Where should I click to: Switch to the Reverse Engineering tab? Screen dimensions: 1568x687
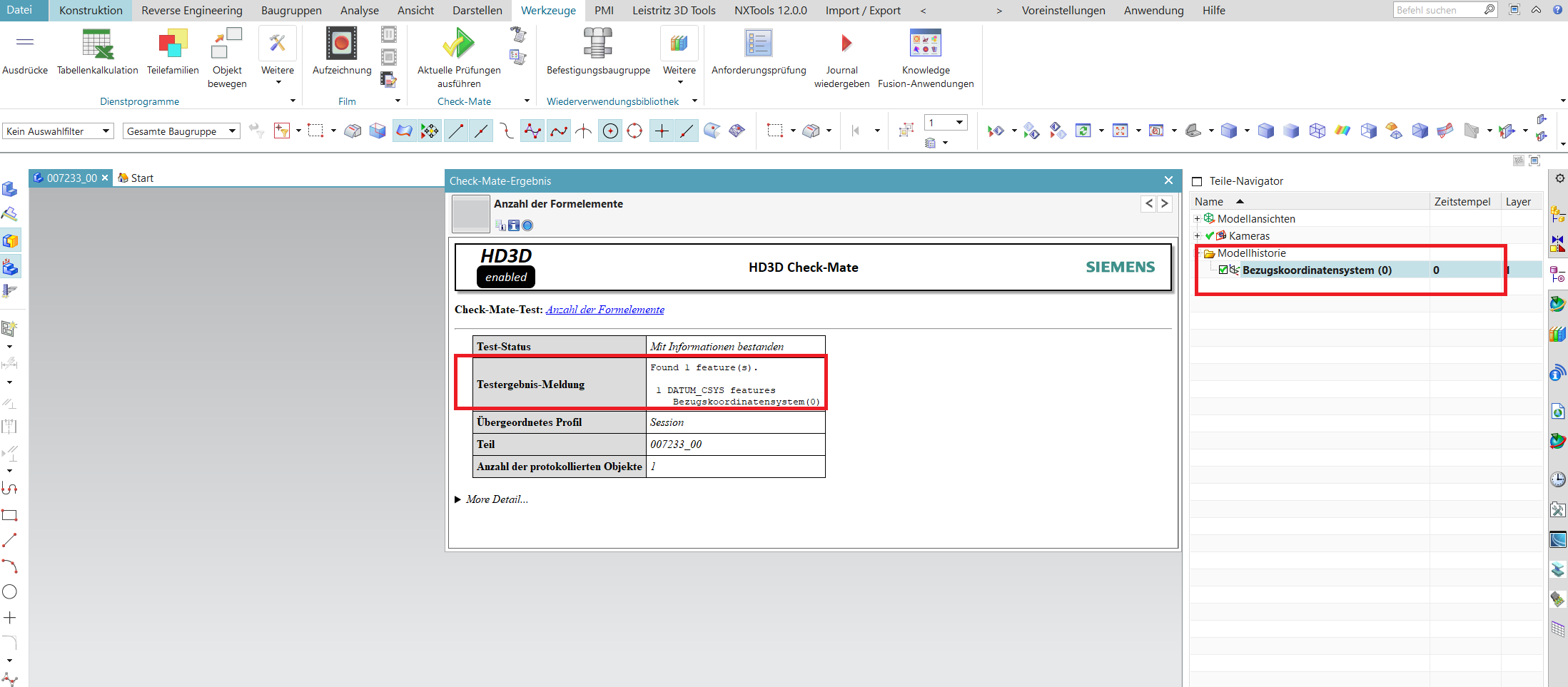tap(192, 10)
